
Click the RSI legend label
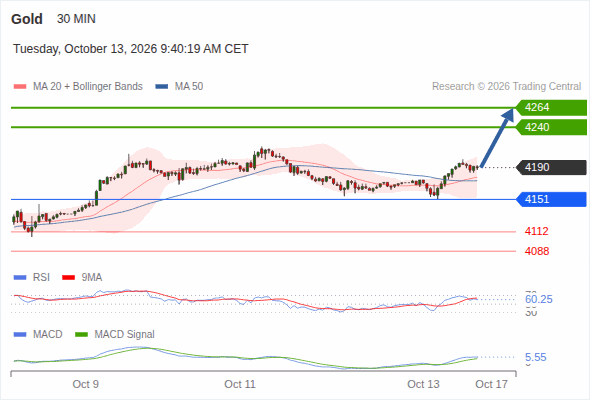[x=41, y=278]
